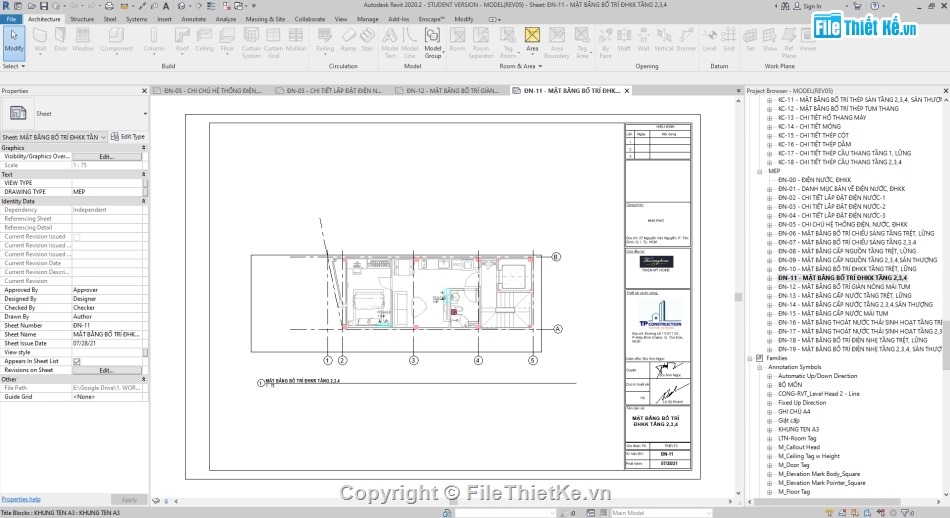The width and height of the screenshot is (950, 518).
Task: Select the Mullion tool
Action: (x=296, y=39)
